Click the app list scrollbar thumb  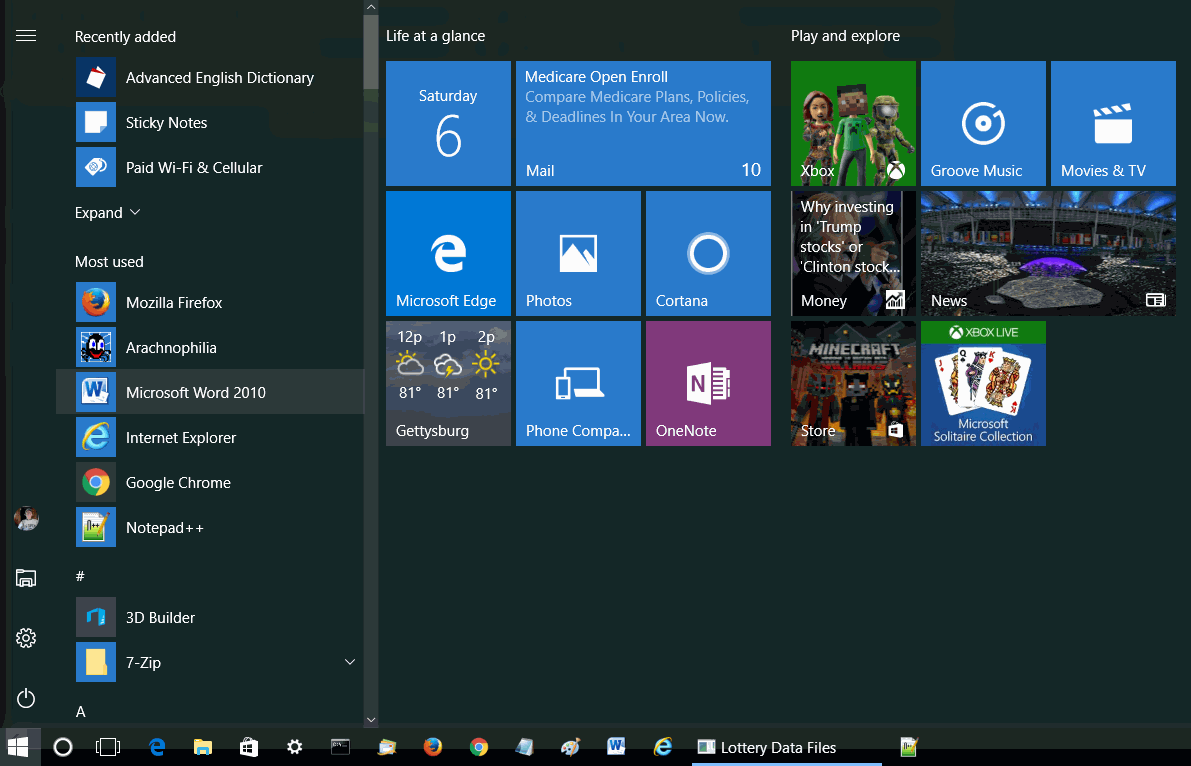click(x=371, y=51)
